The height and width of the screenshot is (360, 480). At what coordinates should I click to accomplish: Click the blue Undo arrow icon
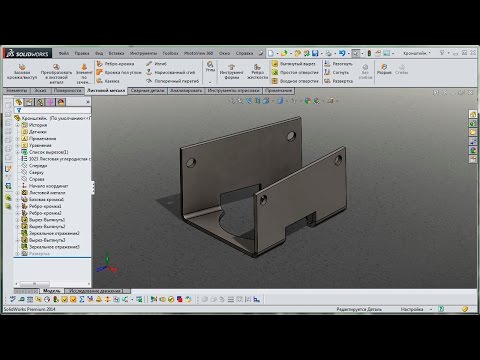[342, 53]
